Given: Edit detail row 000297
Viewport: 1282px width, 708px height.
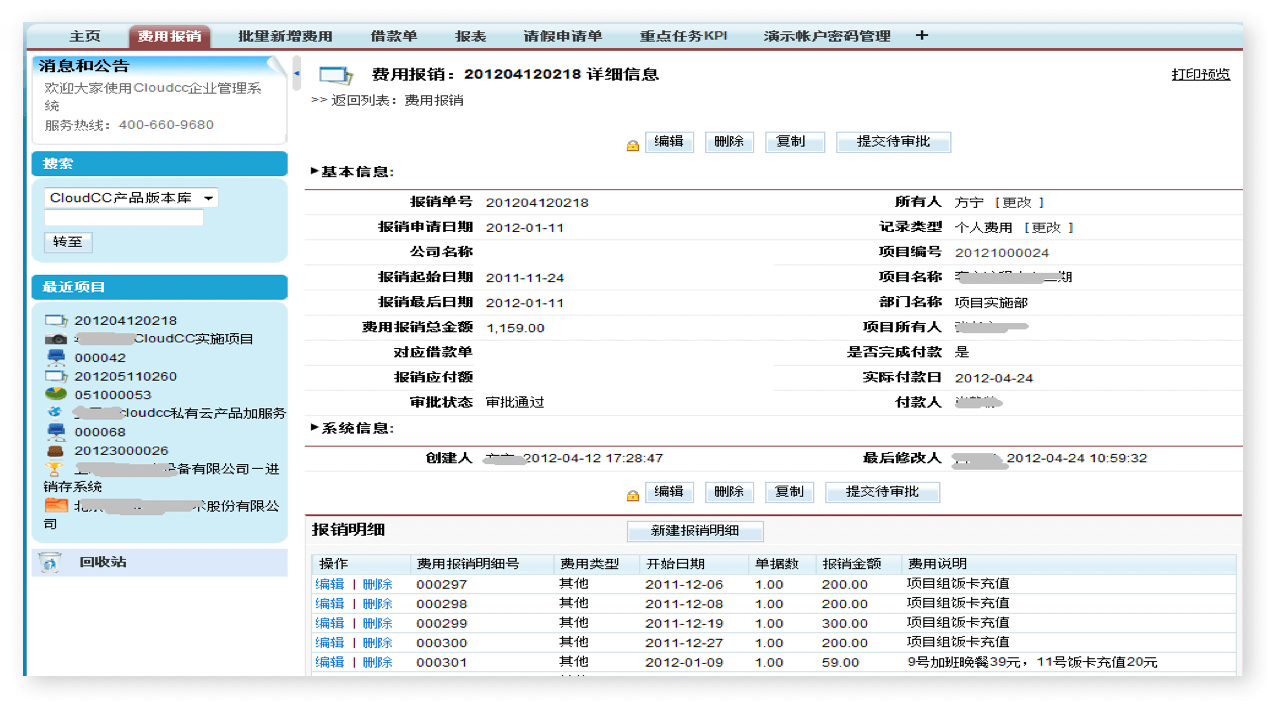Looking at the screenshot, I should pyautogui.click(x=330, y=584).
